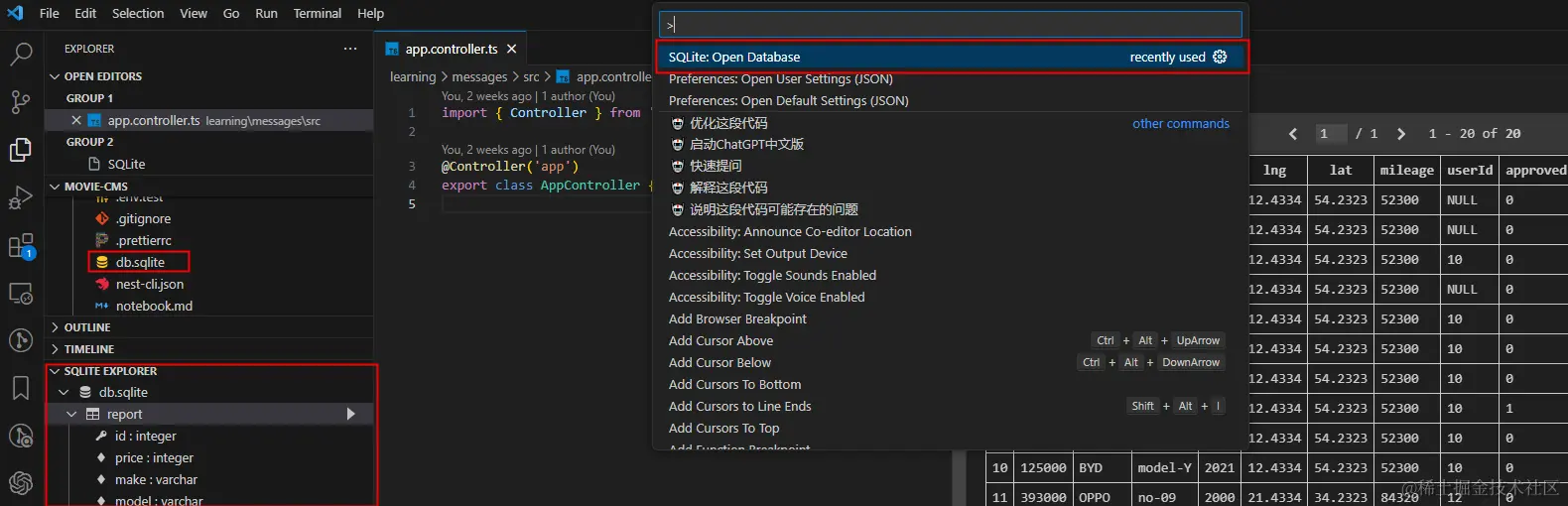The image size is (1568, 506).
Task: Click the messages breadcrumb segment
Action: (x=479, y=76)
